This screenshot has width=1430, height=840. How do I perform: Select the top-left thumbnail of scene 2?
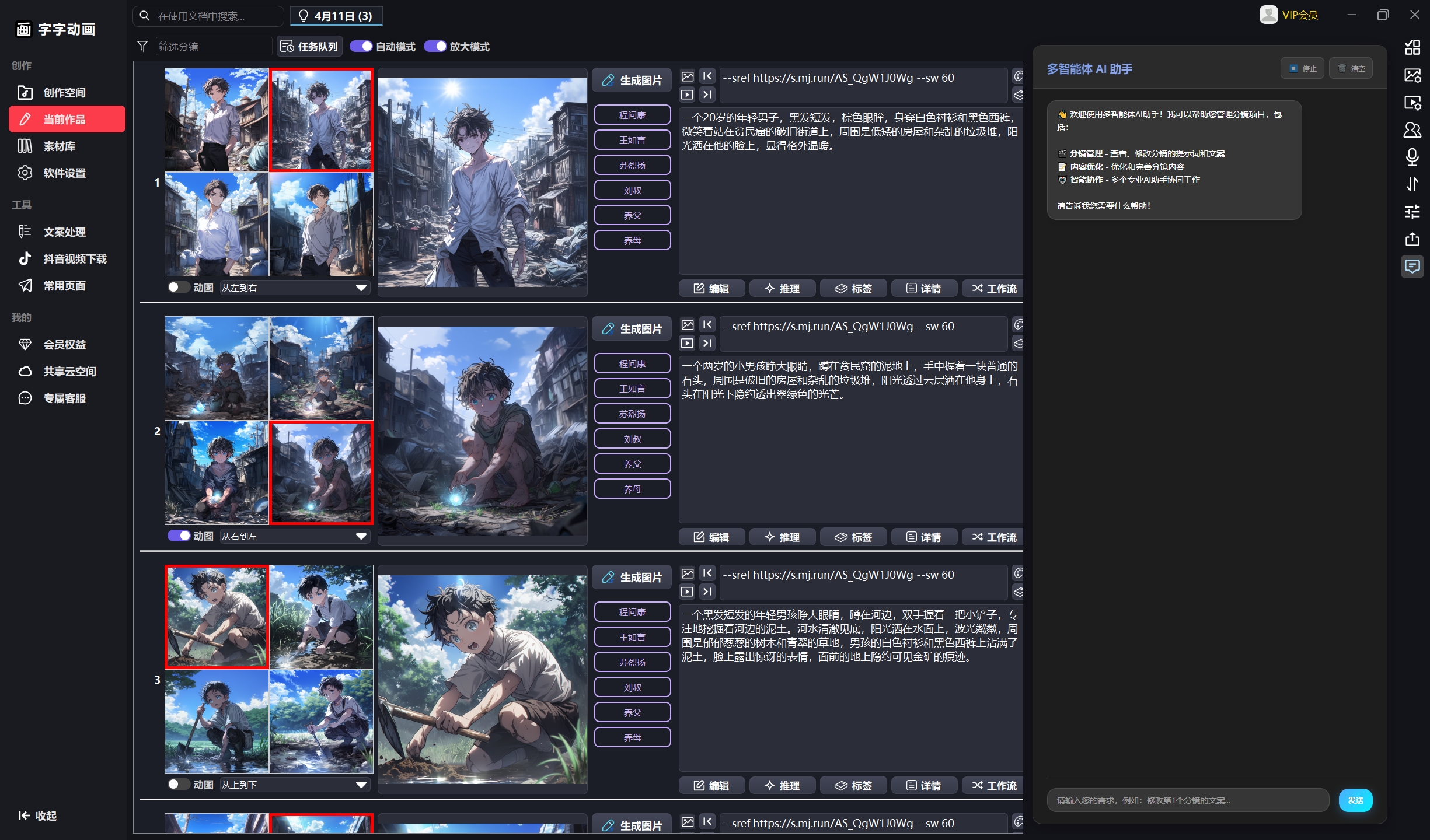[217, 368]
